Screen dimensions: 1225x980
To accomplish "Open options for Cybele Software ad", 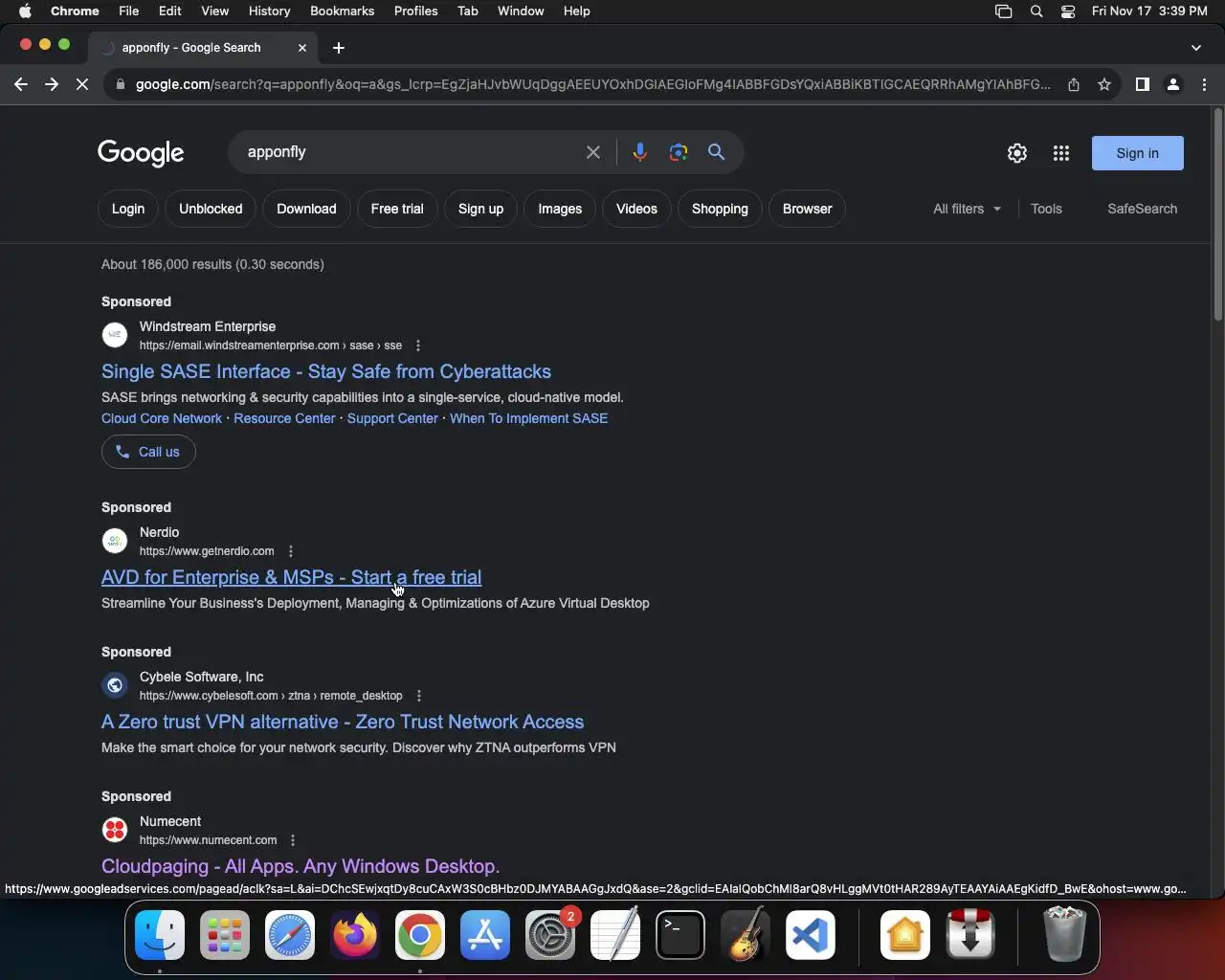I will click(419, 696).
